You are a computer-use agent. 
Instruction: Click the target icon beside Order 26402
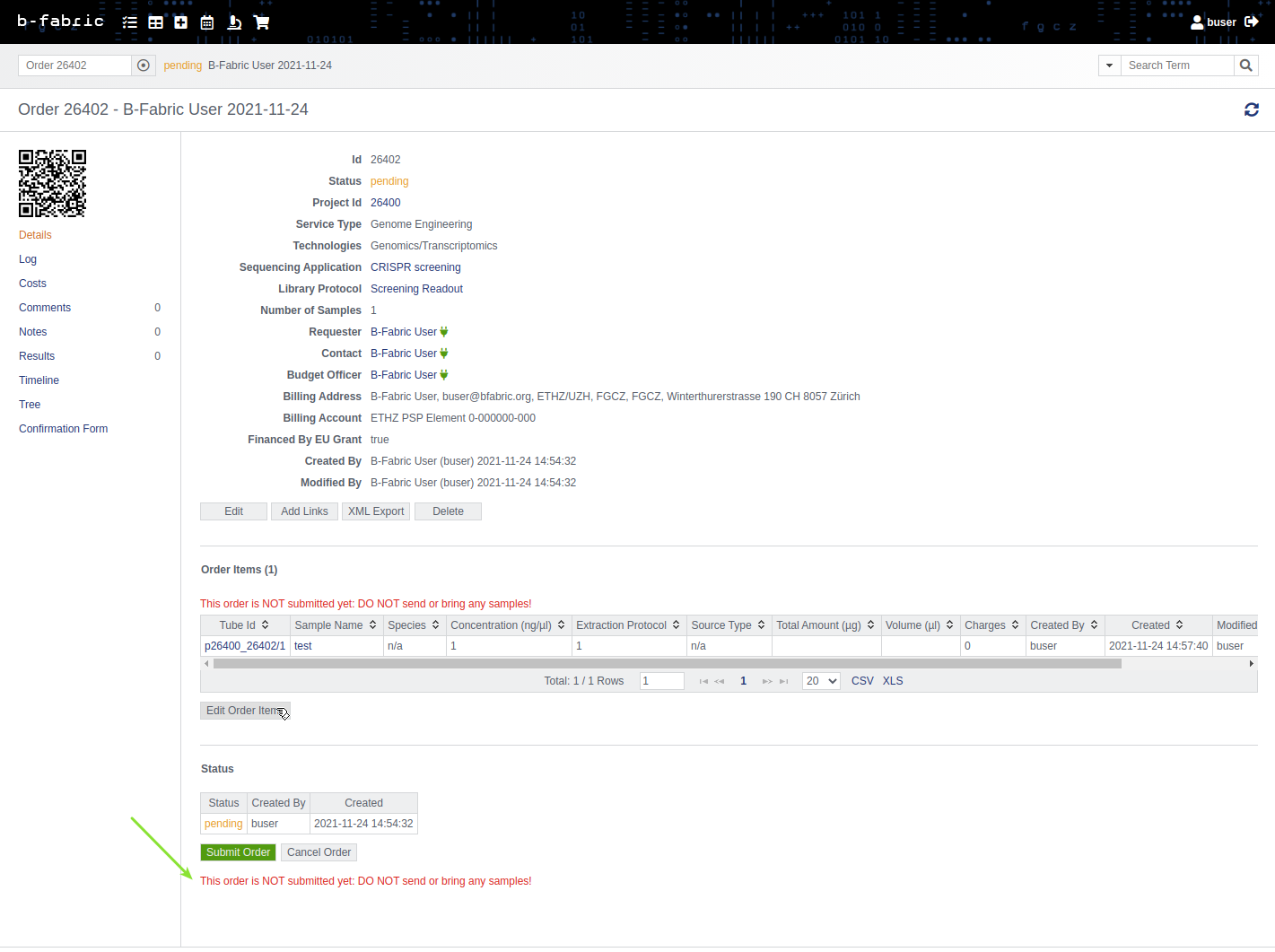pos(144,66)
